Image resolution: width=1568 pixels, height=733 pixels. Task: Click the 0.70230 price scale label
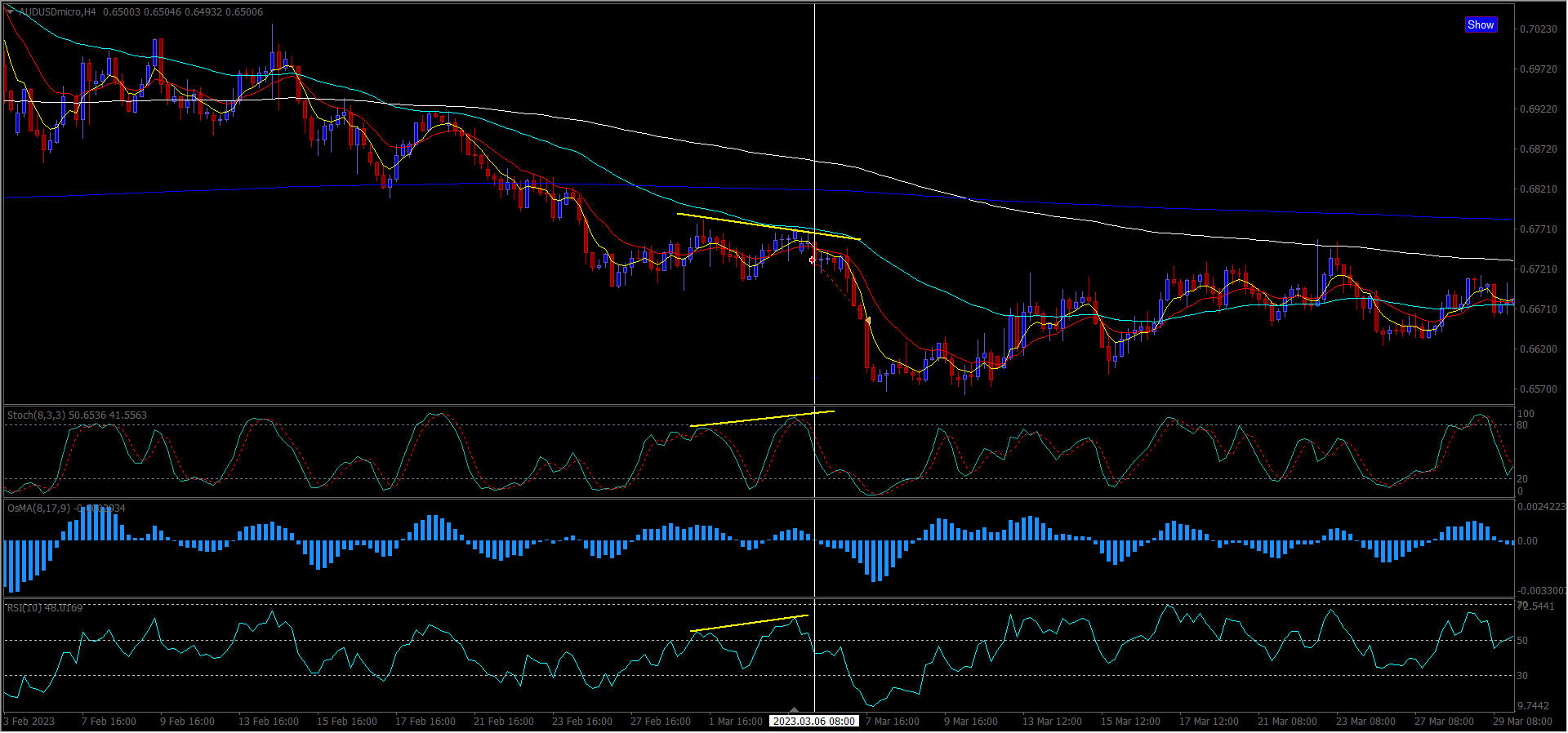click(x=1538, y=29)
